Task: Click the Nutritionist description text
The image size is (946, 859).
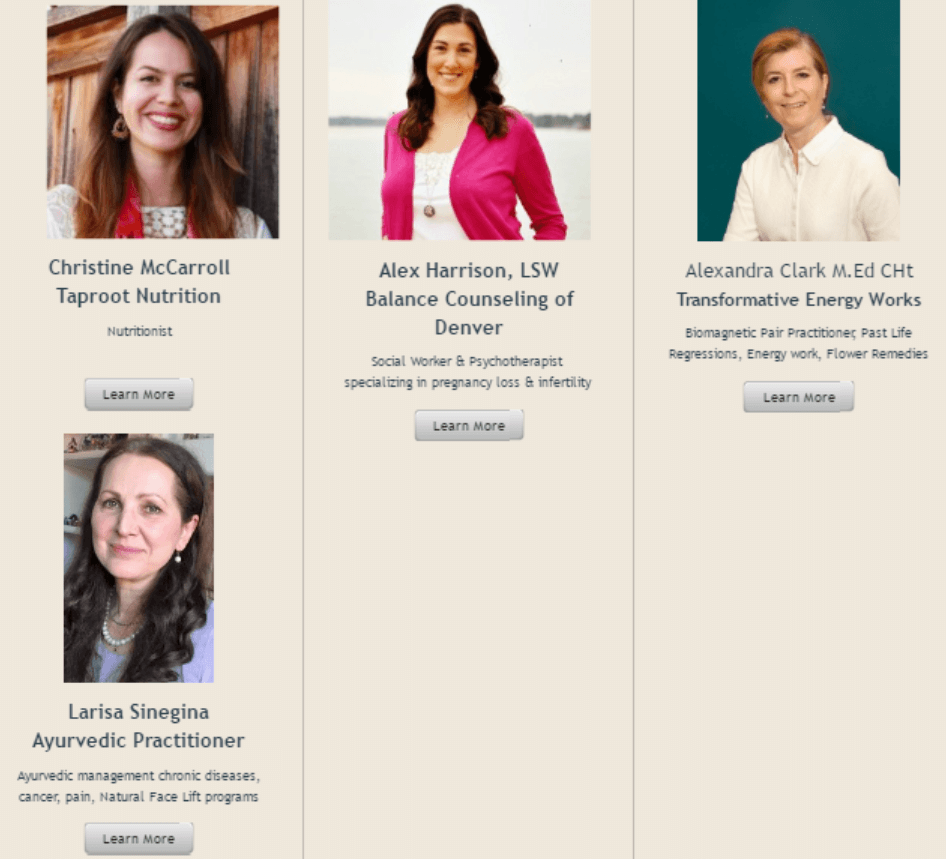Action: coord(139,331)
